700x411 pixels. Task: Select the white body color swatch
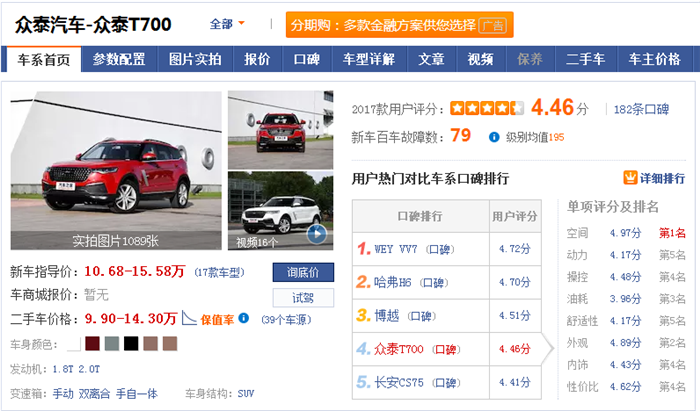coord(74,344)
